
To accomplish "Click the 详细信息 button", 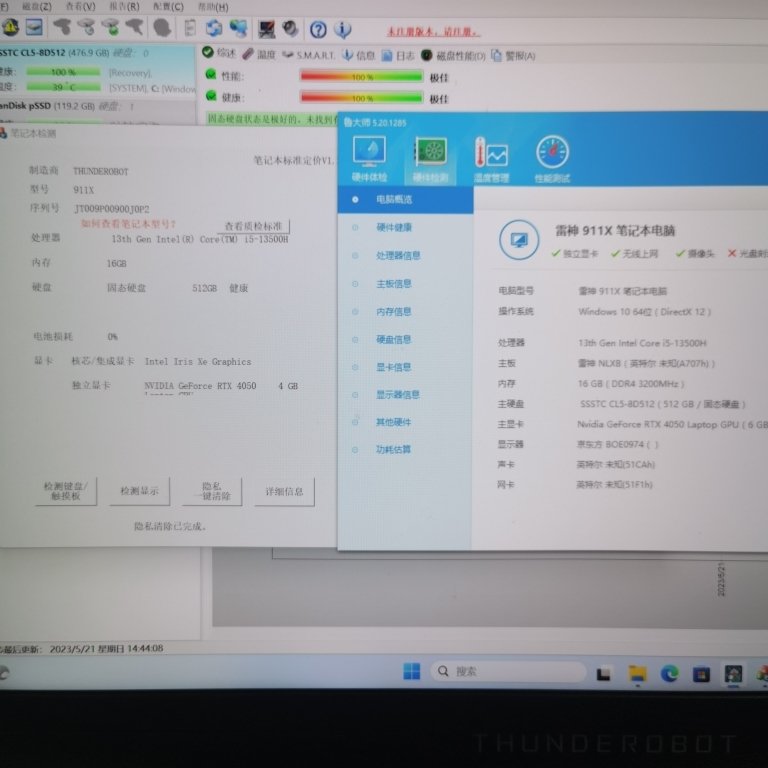I will (284, 491).
